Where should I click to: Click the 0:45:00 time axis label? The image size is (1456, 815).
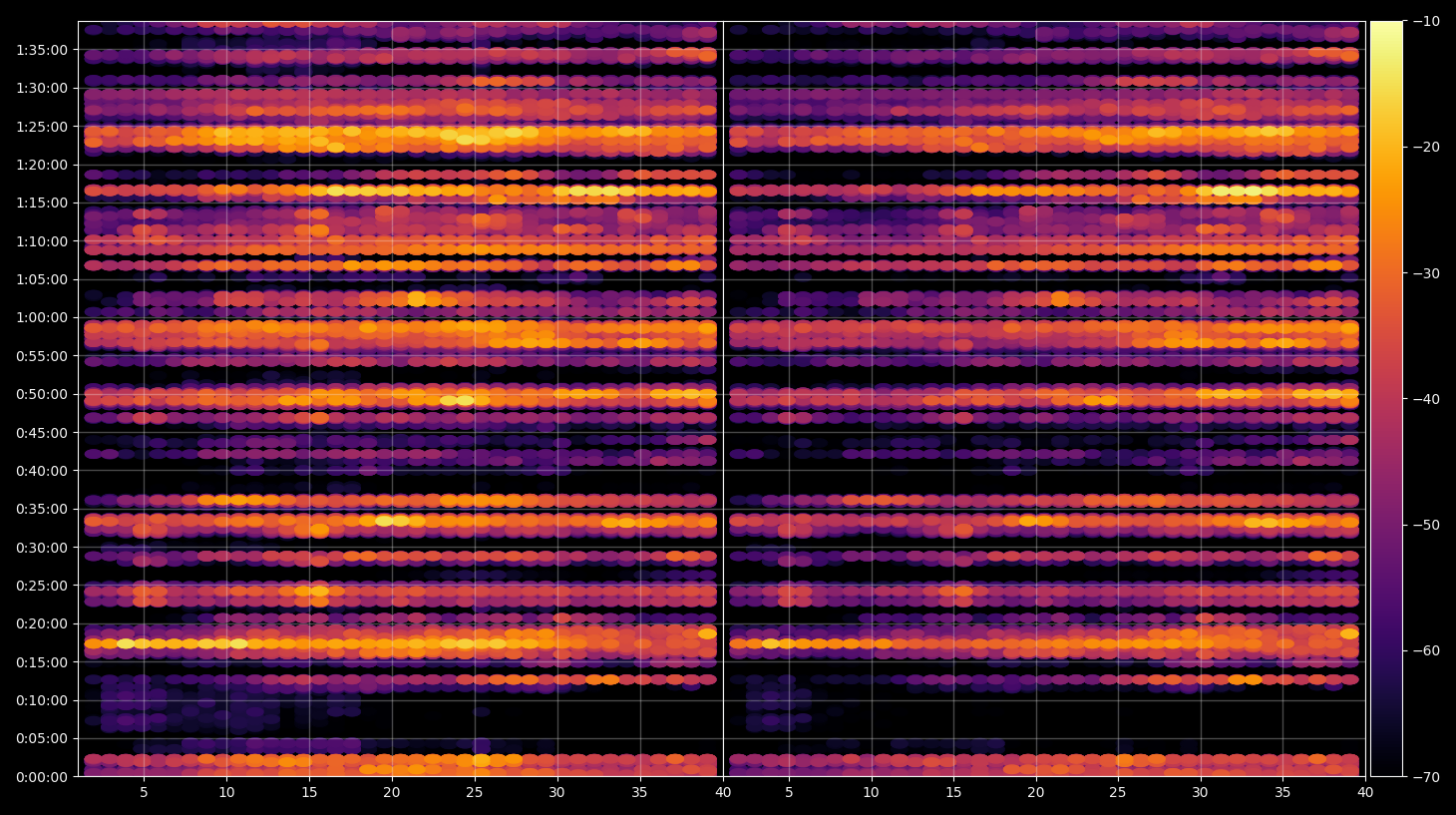[x=42, y=433]
